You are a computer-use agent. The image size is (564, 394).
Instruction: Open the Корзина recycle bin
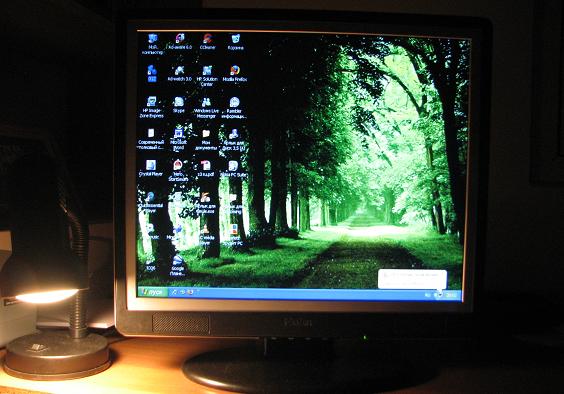coord(235,42)
